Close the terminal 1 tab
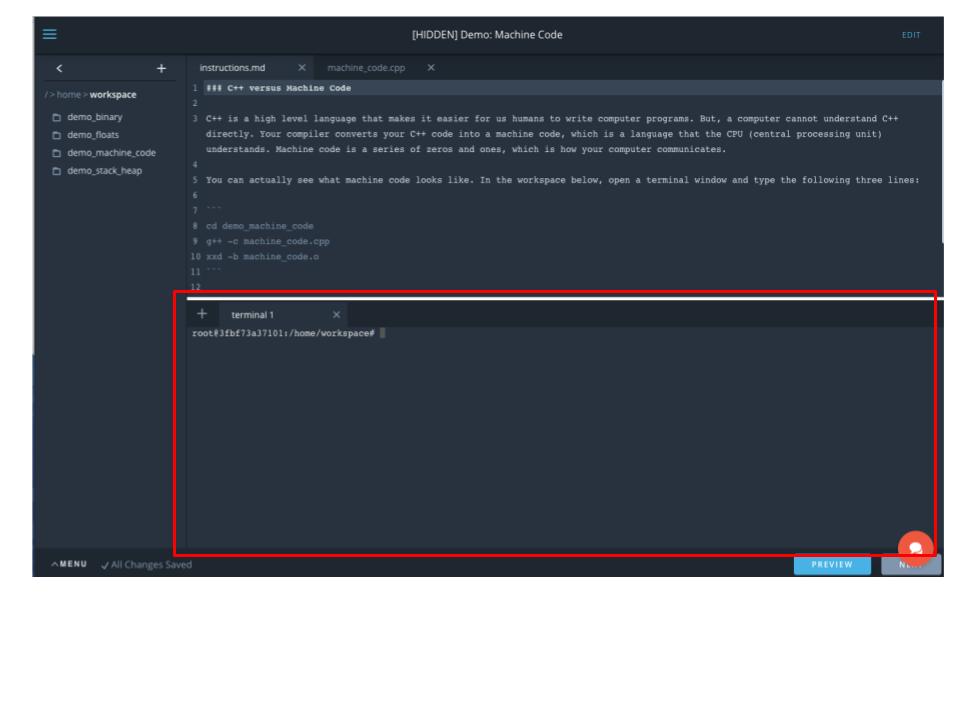The height and width of the screenshot is (720, 960). click(336, 314)
